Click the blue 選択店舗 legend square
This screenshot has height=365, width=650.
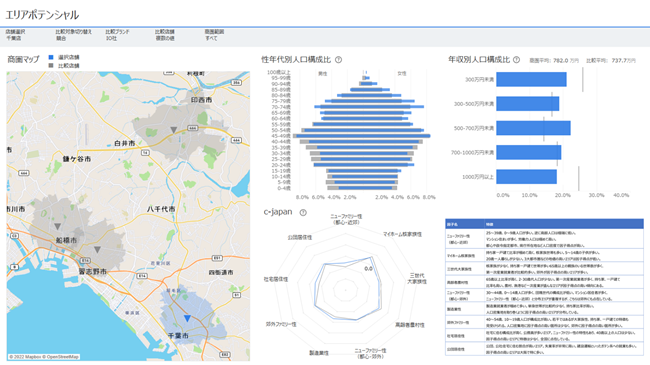tap(51, 57)
